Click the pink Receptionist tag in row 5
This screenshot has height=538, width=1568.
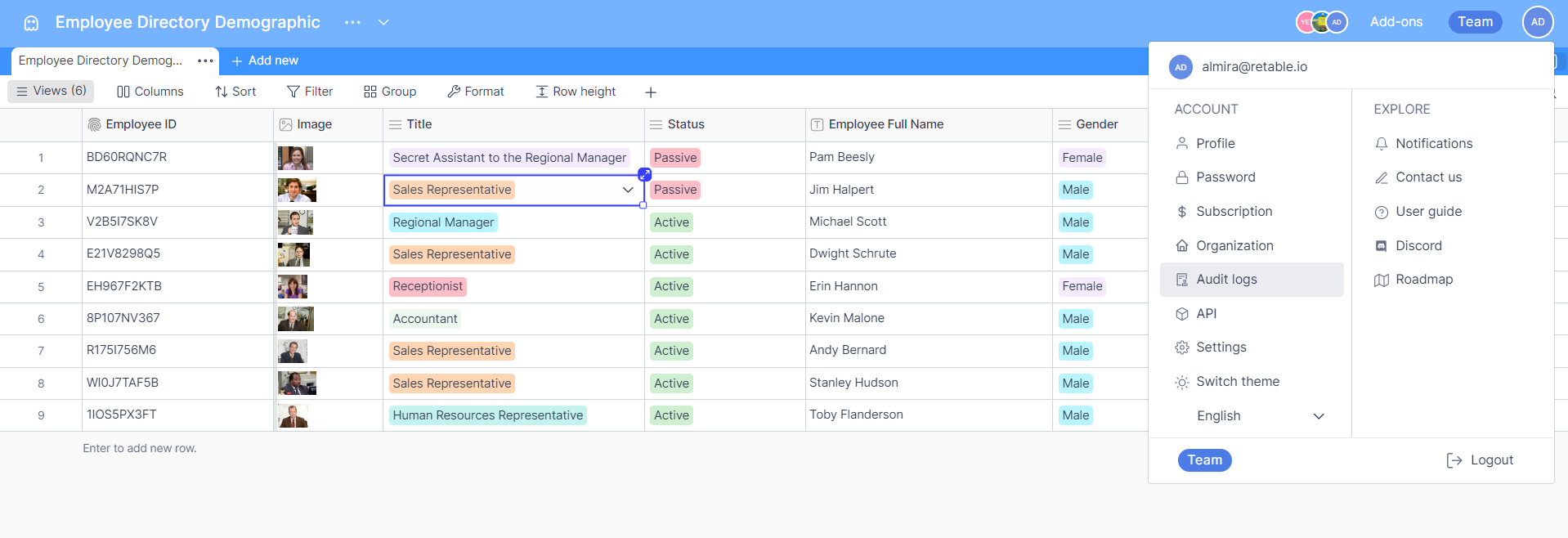(428, 286)
